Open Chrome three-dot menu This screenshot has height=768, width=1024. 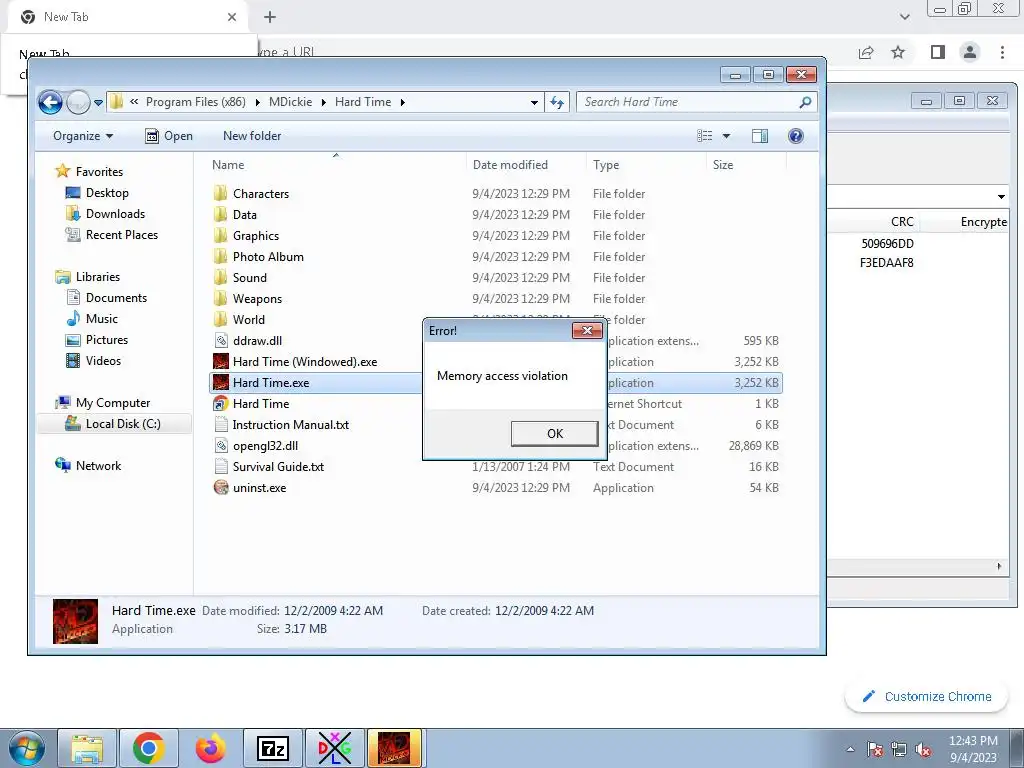tap(1002, 52)
